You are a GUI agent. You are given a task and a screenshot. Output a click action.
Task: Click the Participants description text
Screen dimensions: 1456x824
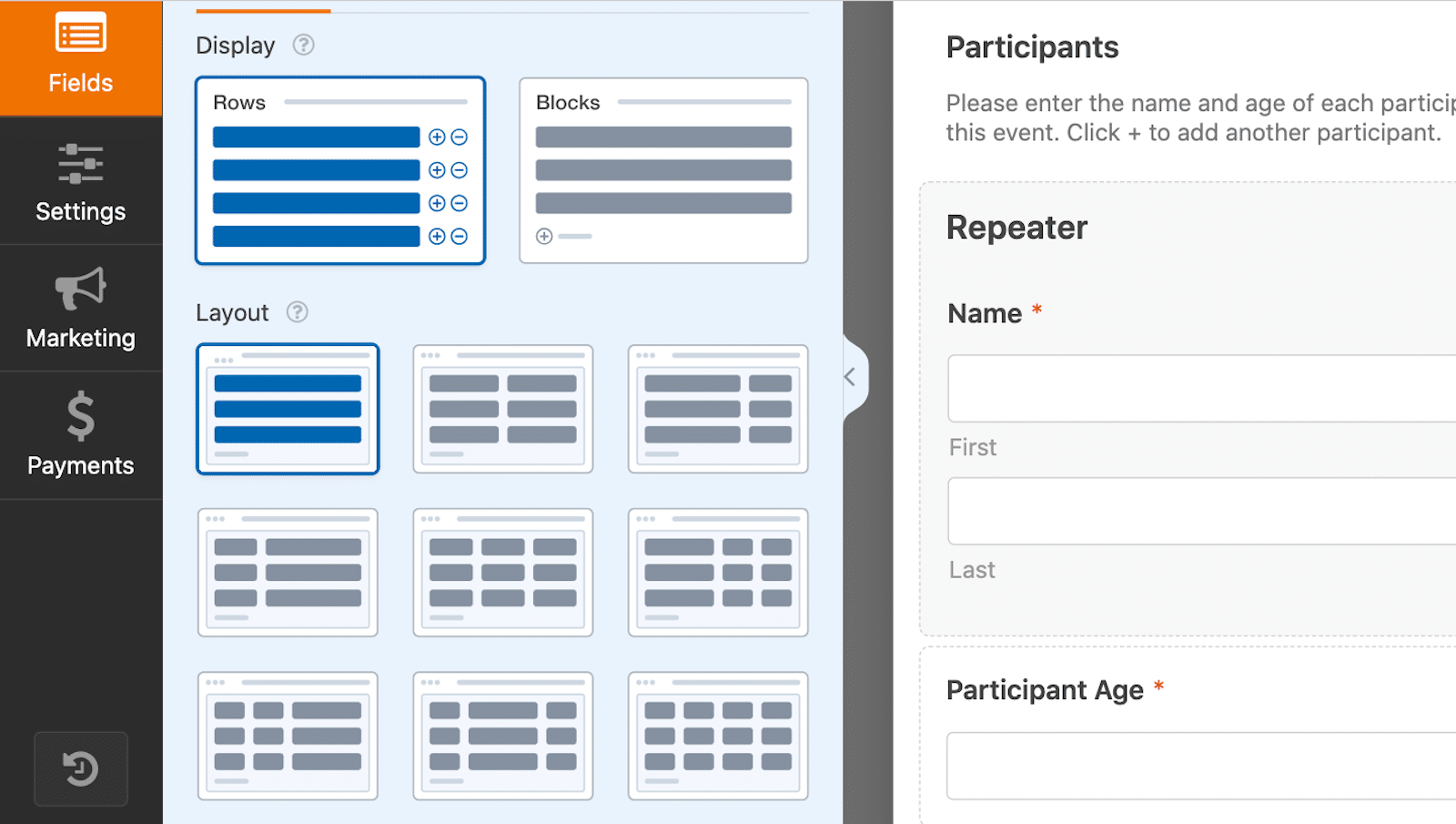[x=1200, y=117]
